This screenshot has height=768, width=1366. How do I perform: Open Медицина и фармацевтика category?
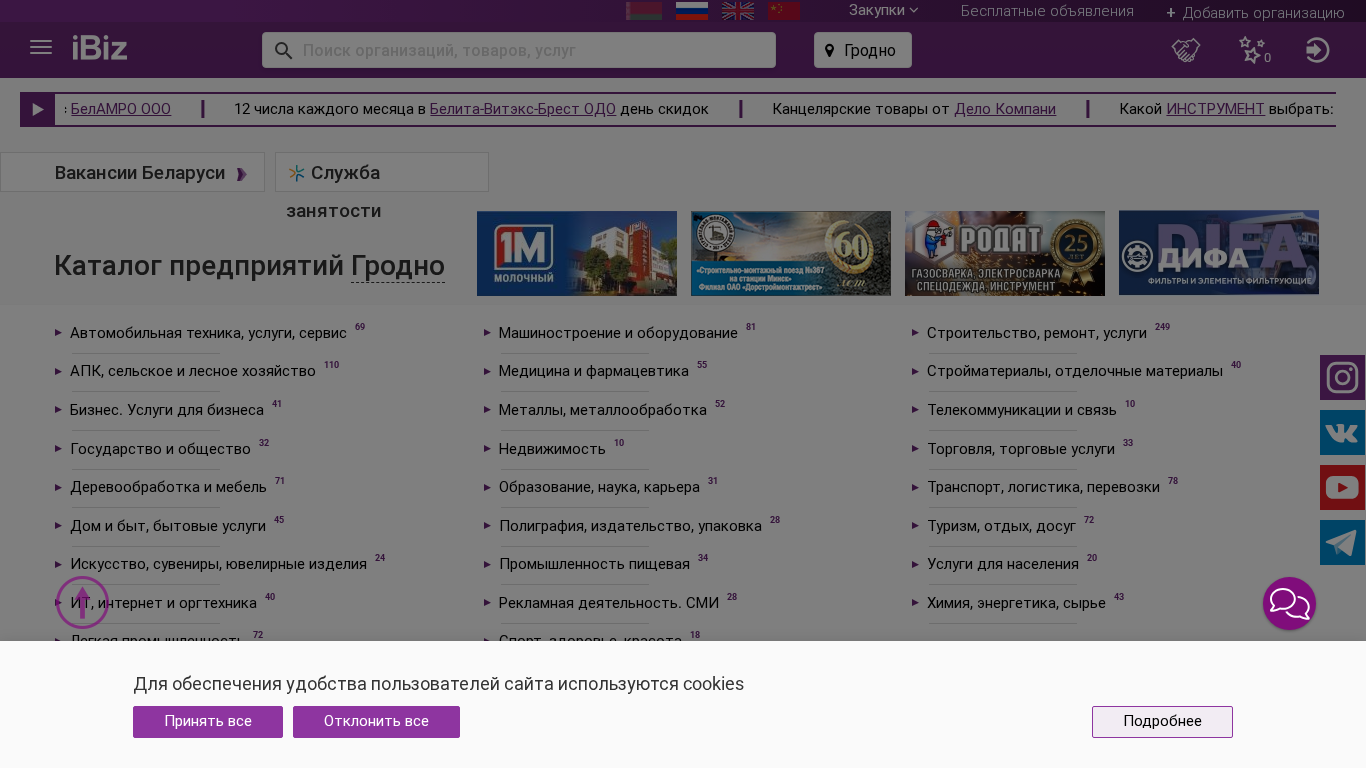point(594,371)
